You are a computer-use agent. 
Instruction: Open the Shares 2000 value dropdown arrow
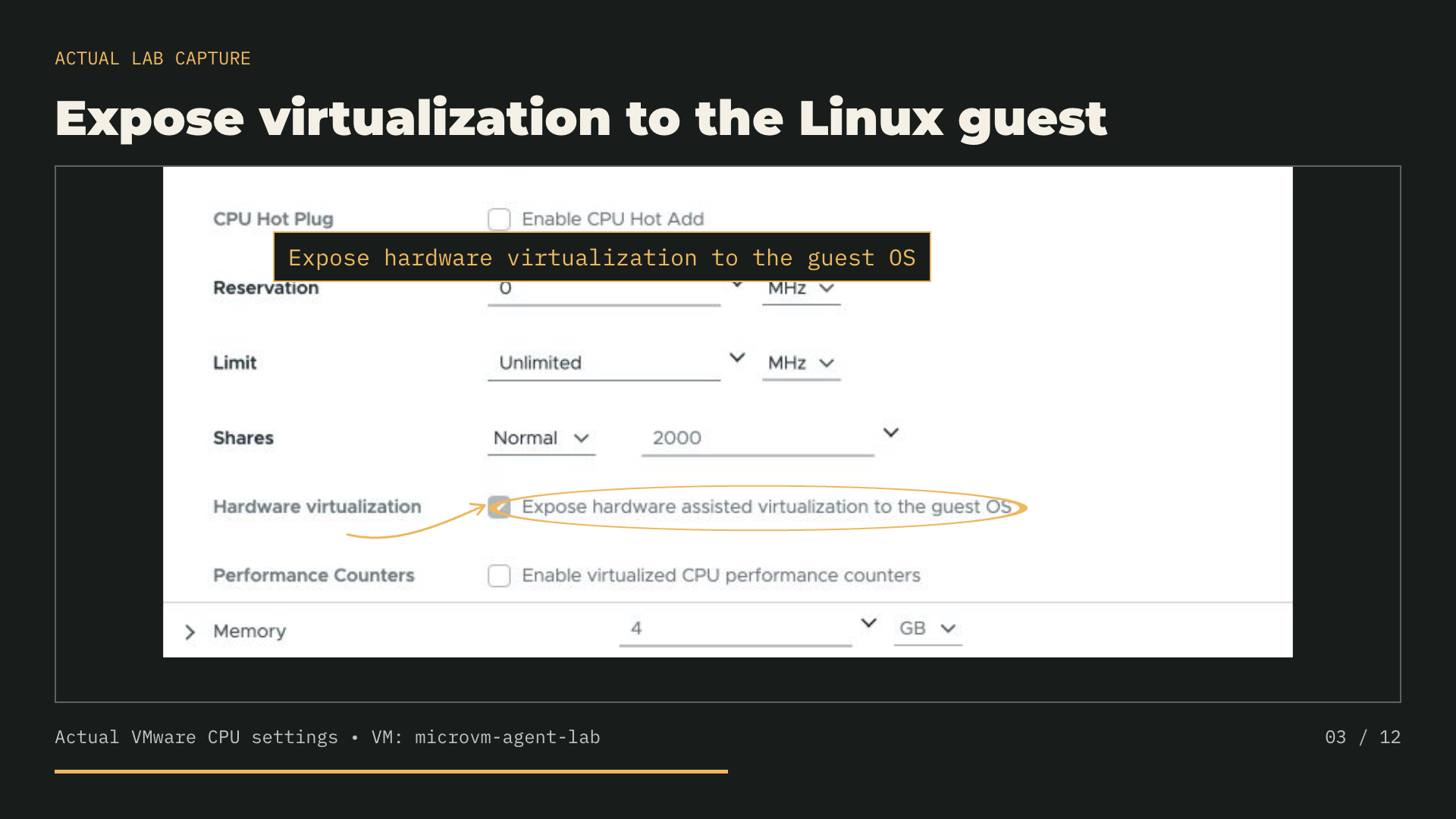(x=891, y=432)
